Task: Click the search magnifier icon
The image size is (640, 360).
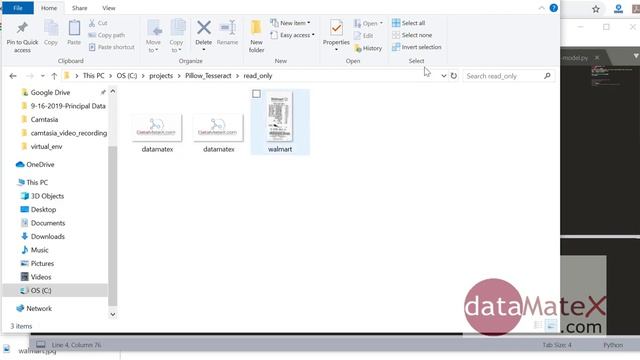Action: click(x=547, y=76)
